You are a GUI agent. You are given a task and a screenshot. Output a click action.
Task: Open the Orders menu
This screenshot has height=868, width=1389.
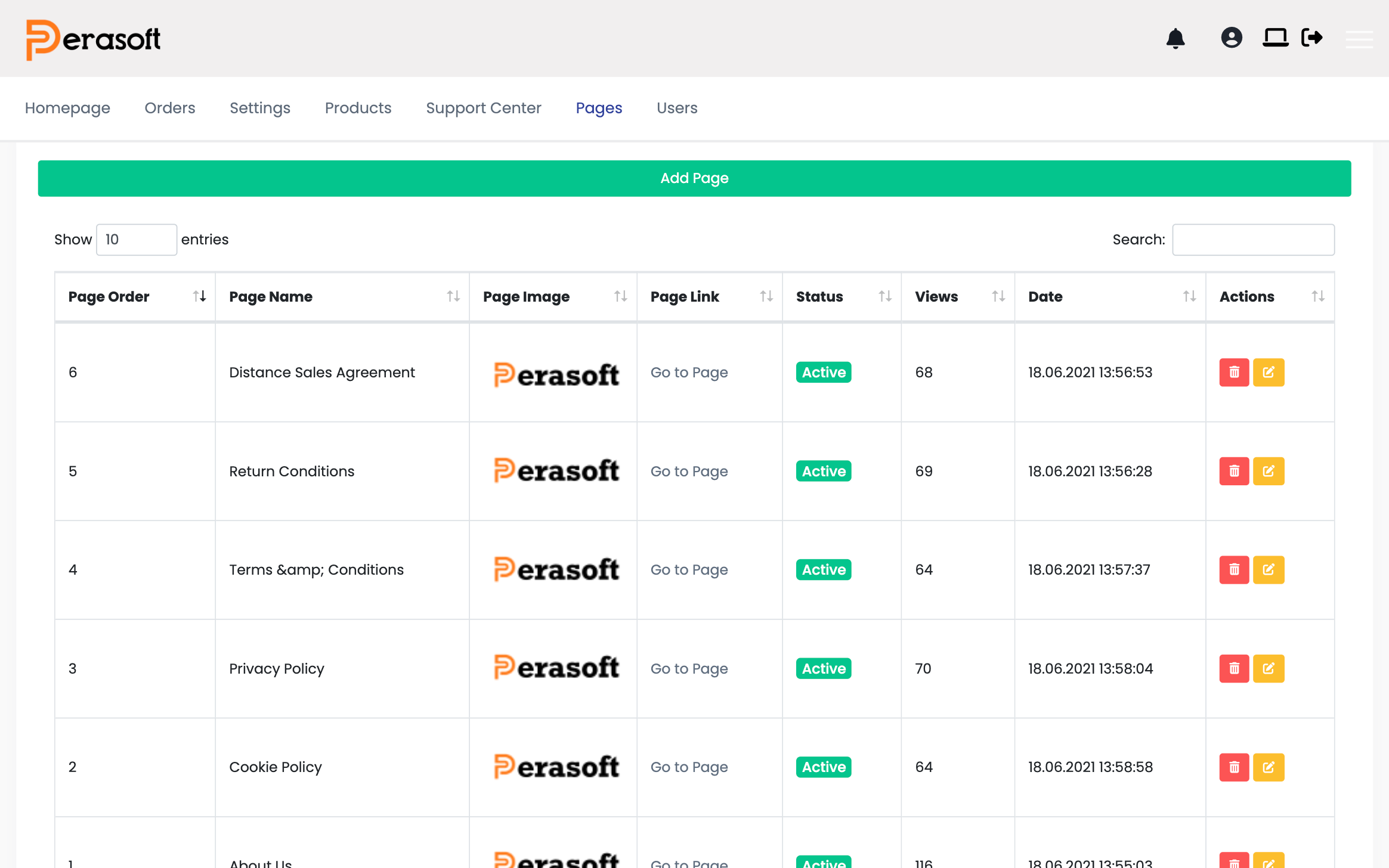pos(170,108)
